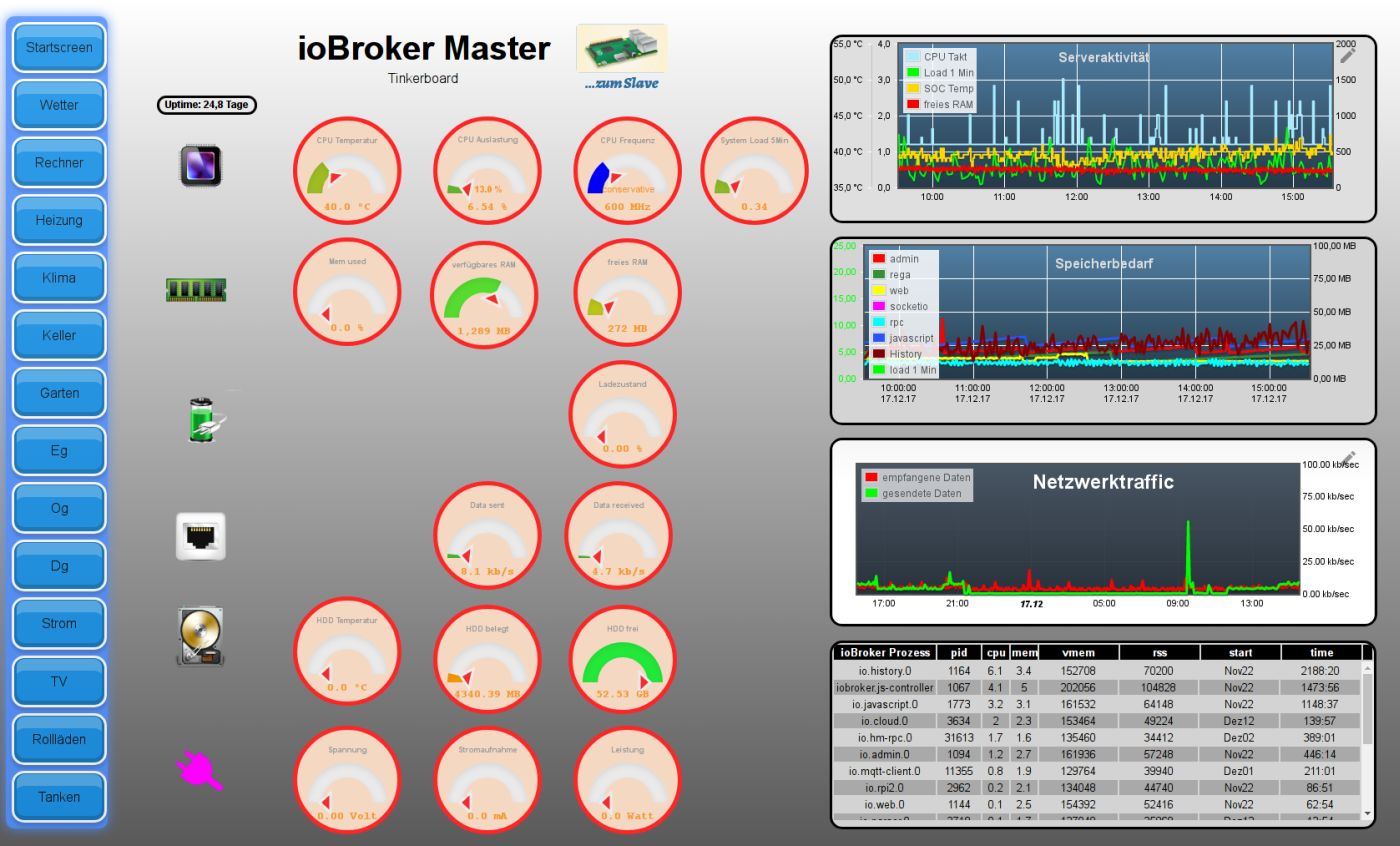Image resolution: width=1400 pixels, height=846 pixels.
Task: Click the pencil edit icon on Serveraktivität chart
Action: (1348, 55)
